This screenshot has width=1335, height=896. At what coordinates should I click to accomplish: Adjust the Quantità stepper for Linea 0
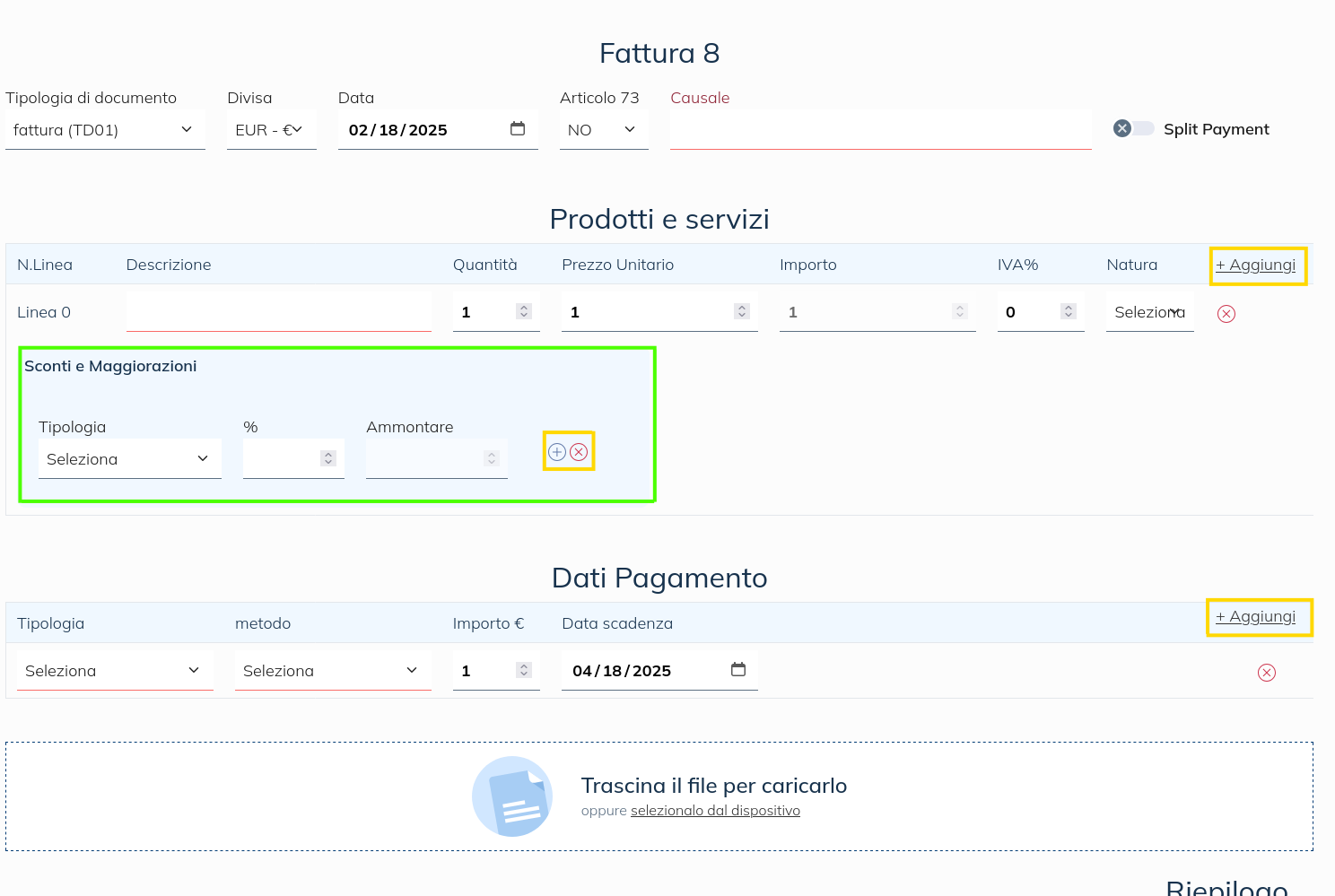point(524,311)
